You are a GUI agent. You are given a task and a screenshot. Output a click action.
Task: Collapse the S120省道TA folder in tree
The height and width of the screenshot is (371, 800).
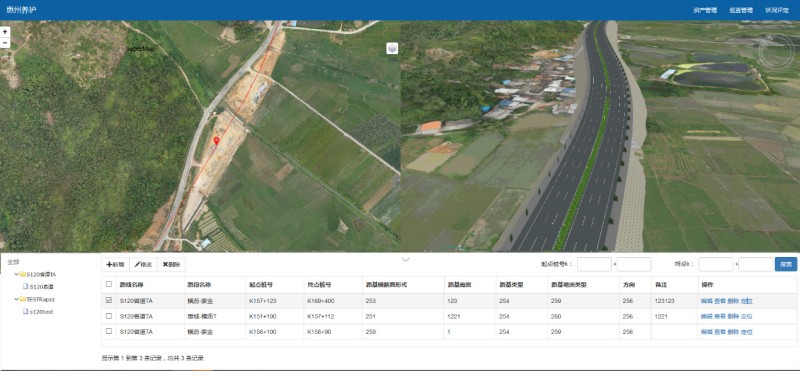pyautogui.click(x=17, y=274)
